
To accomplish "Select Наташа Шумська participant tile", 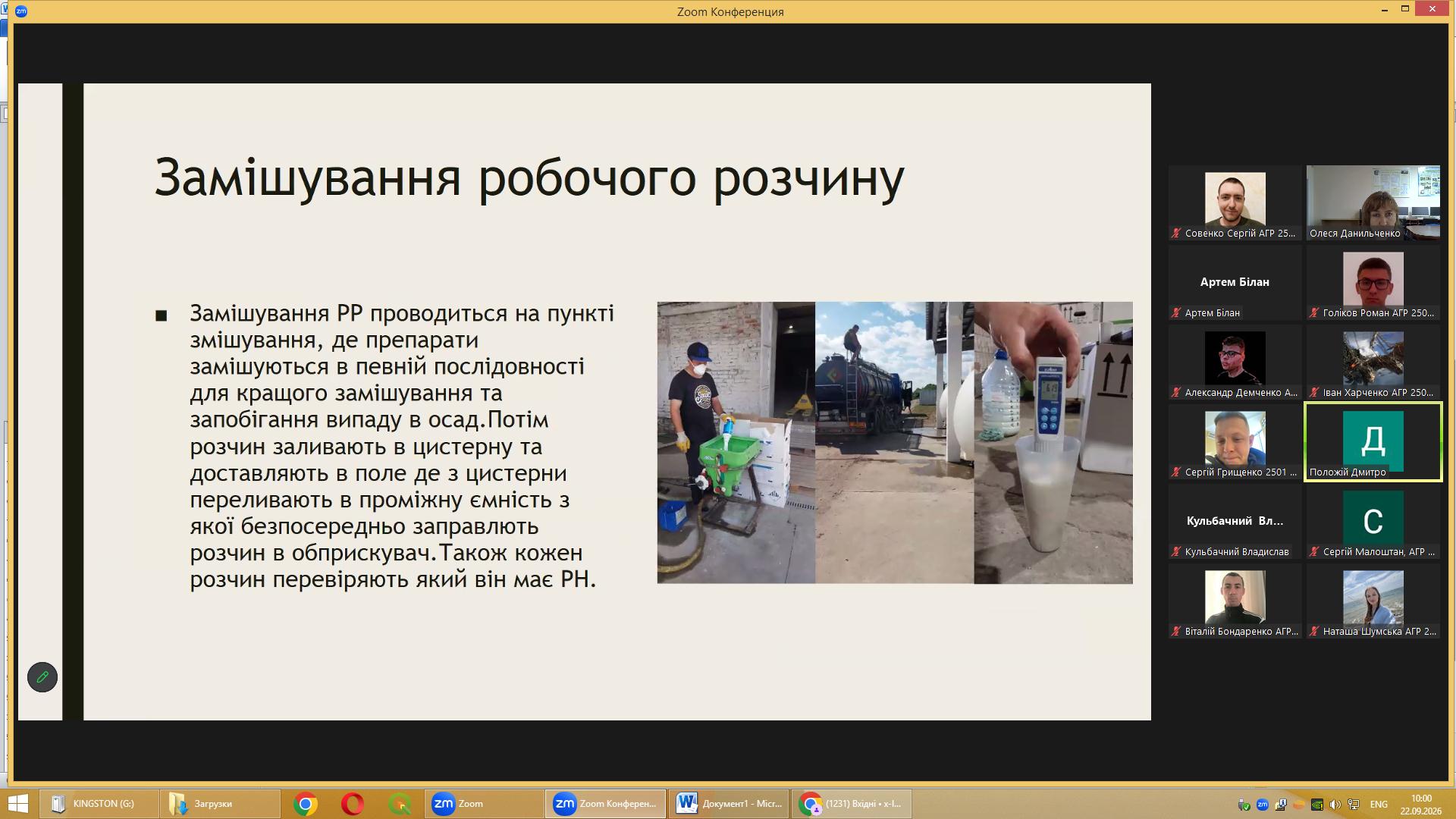I will 1373,601.
